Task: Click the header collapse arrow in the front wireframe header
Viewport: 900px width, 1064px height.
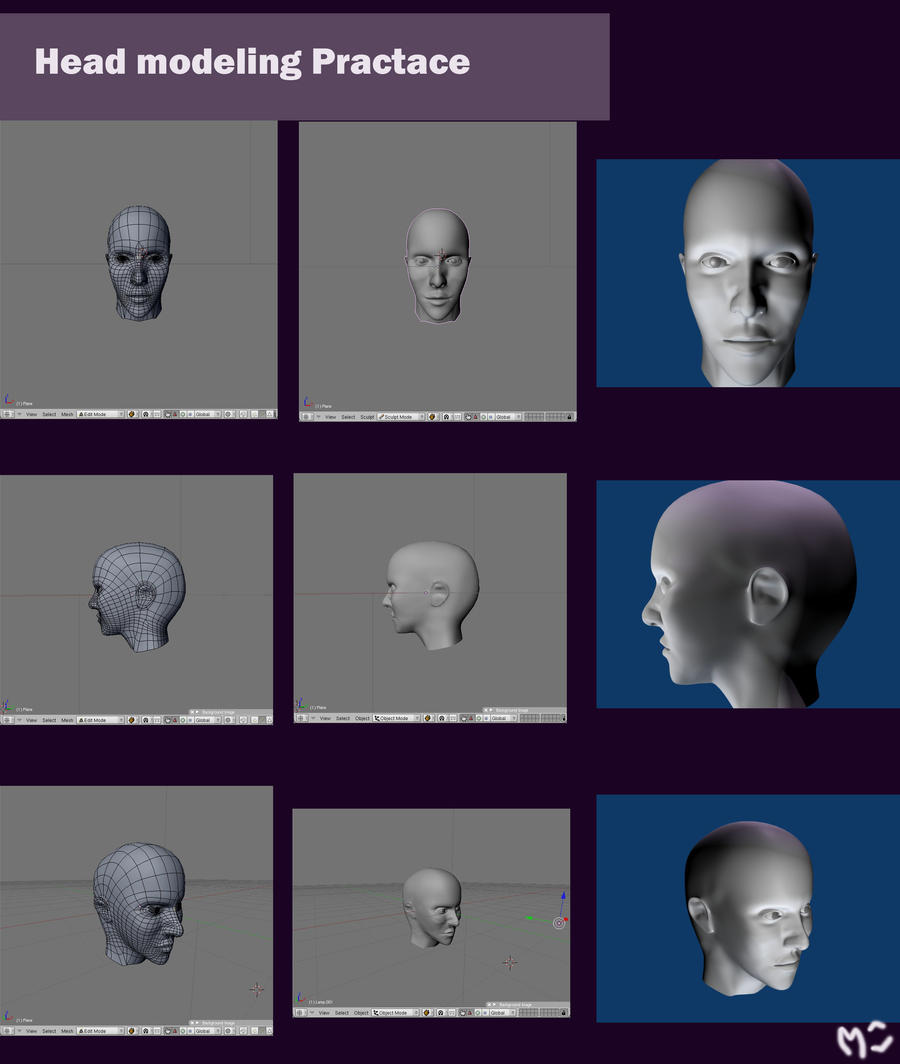Action: (20, 414)
